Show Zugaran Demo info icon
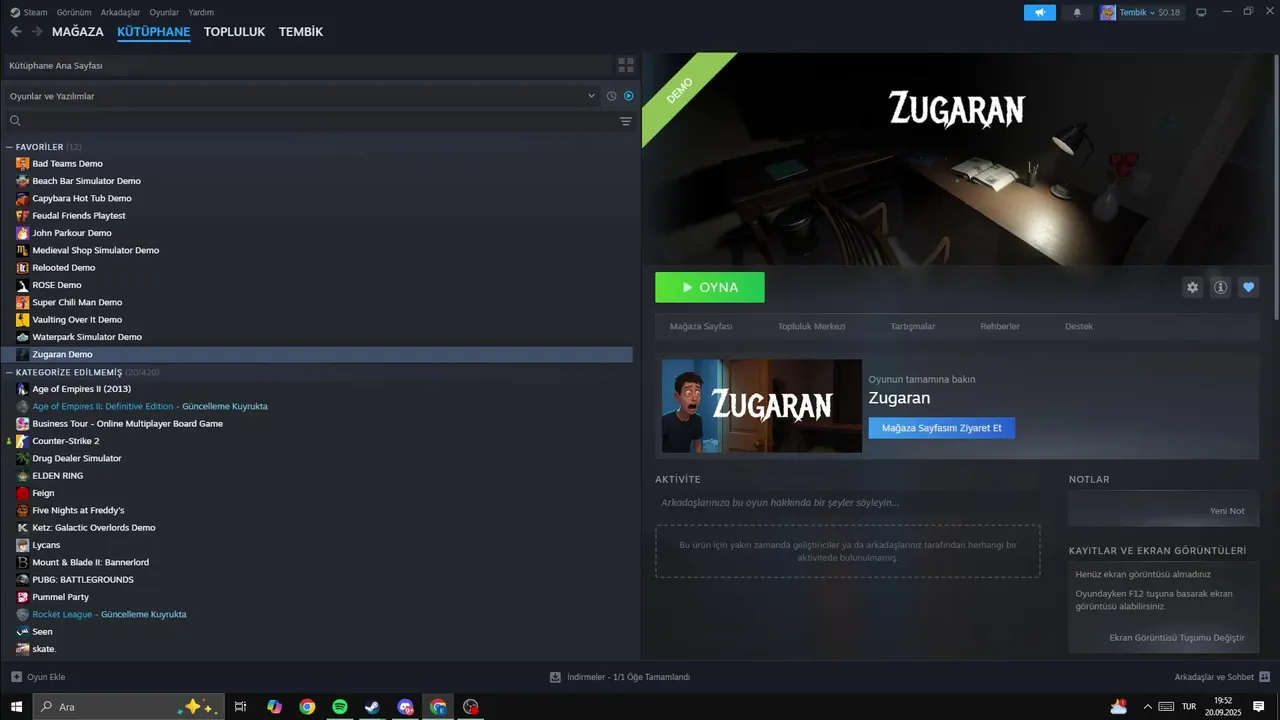Viewport: 1280px width, 720px height. pyautogui.click(x=1220, y=287)
